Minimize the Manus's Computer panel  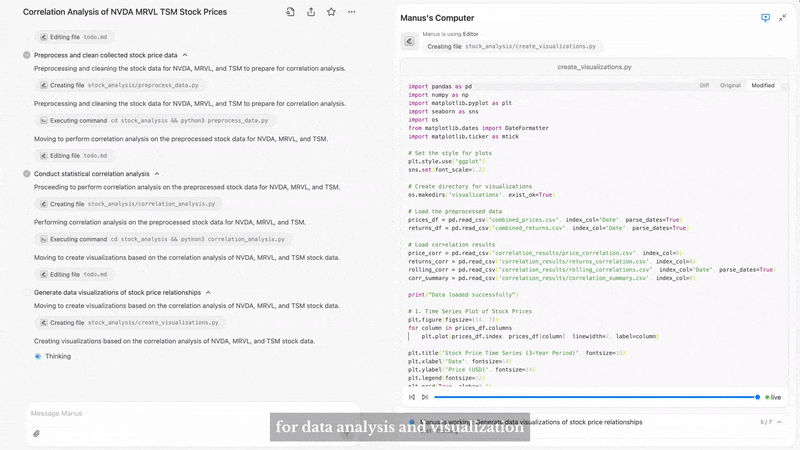click(x=782, y=18)
